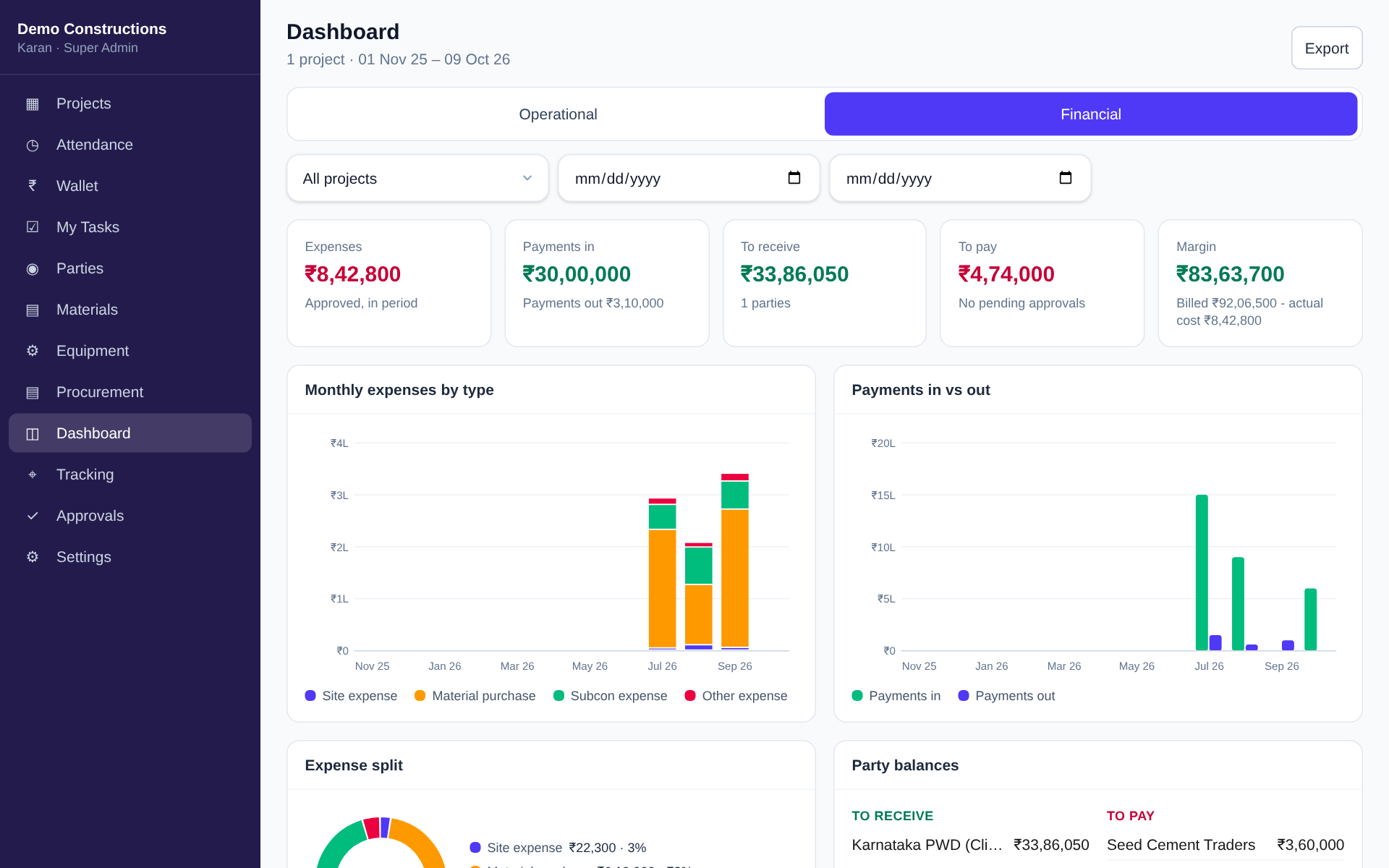Viewport: 1389px width, 868px height.
Task: Toggle Site expense legend in monthly chart
Action: (351, 696)
